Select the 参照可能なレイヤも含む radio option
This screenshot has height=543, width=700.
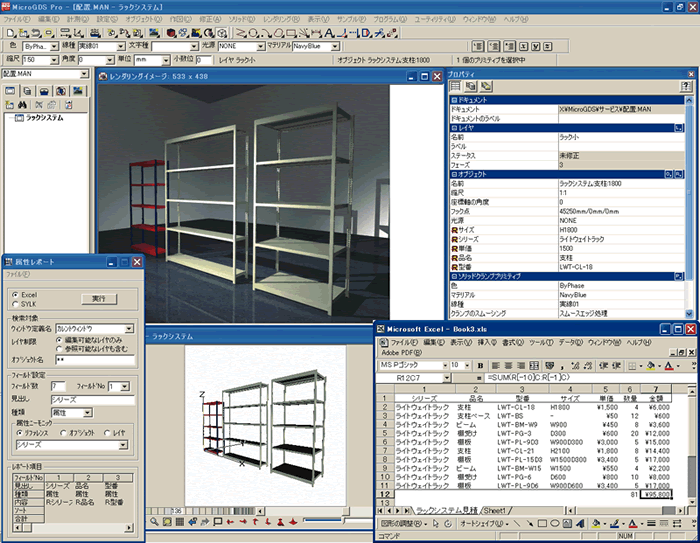pos(59,349)
